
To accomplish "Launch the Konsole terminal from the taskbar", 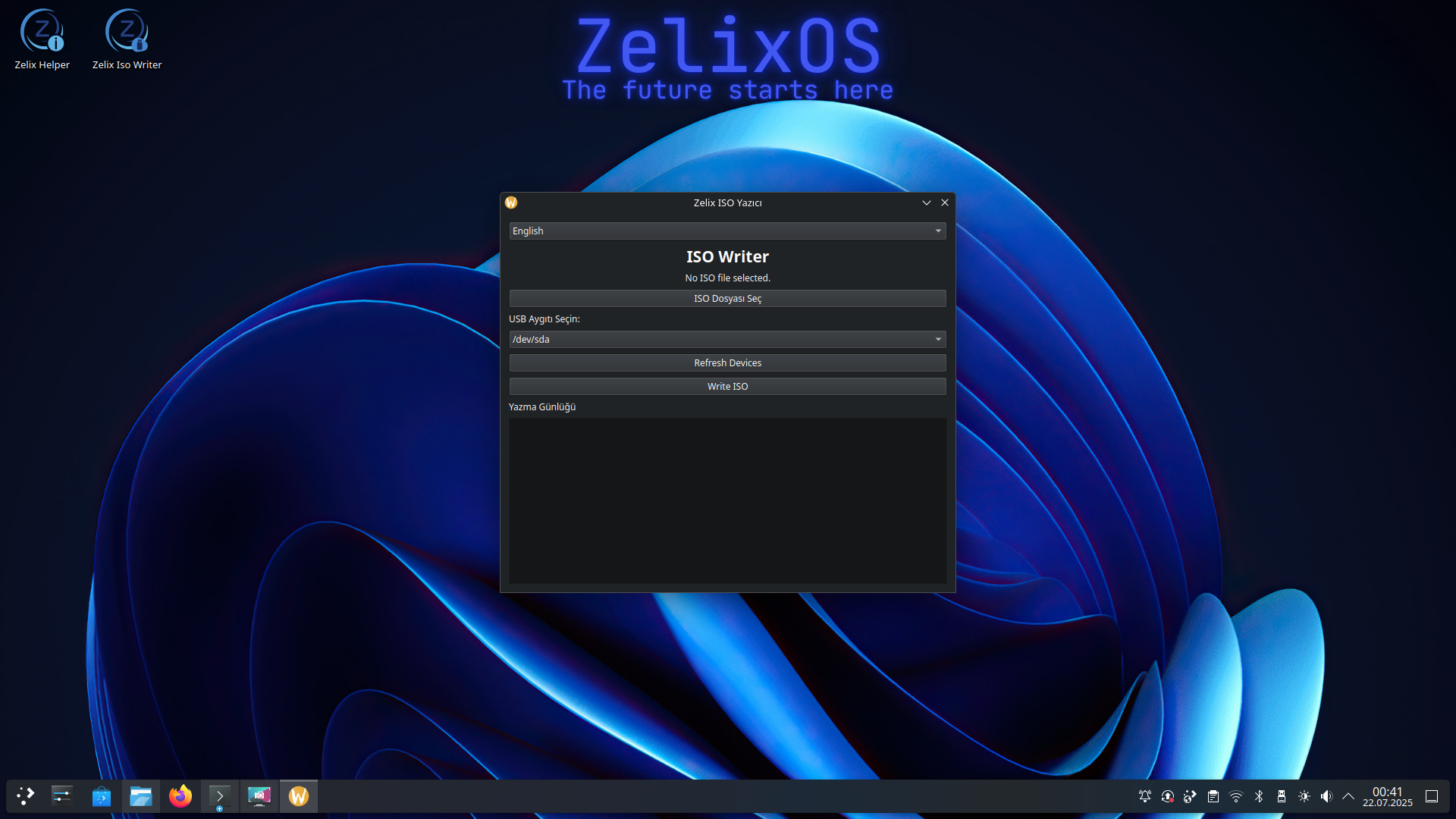I will click(220, 796).
